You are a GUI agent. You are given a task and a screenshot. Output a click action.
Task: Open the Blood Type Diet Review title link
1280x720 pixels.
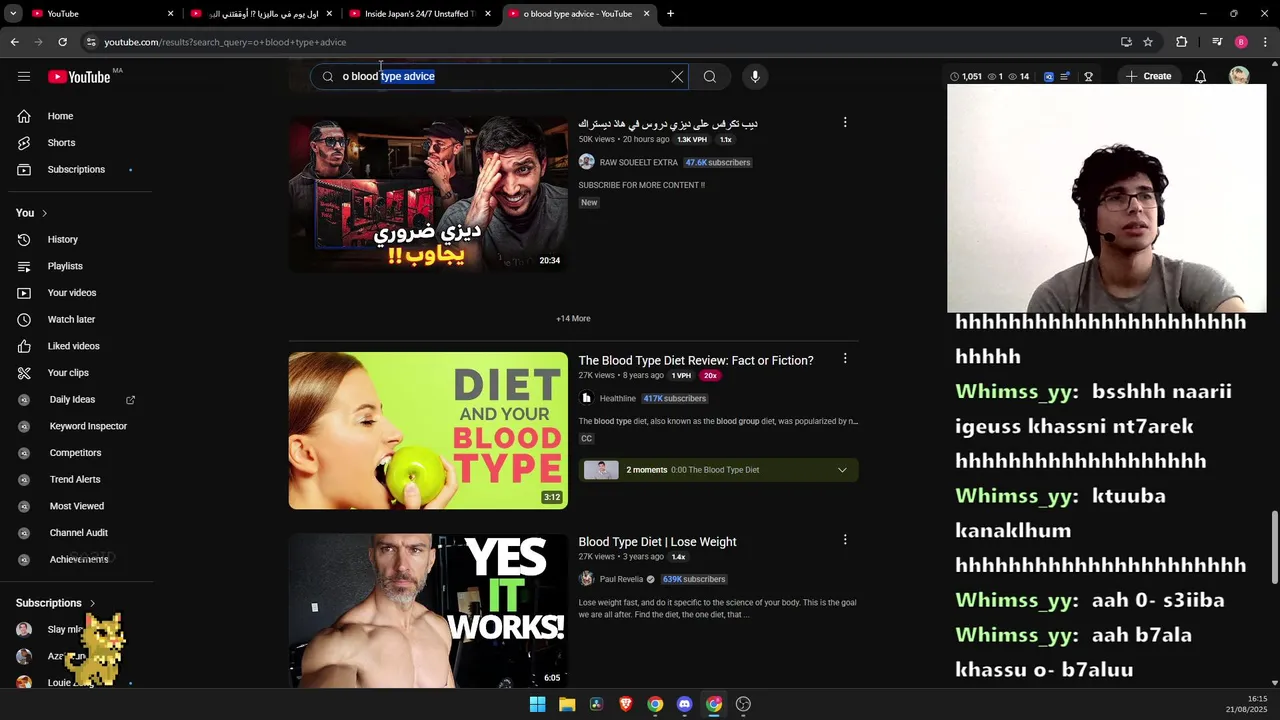[x=696, y=360]
